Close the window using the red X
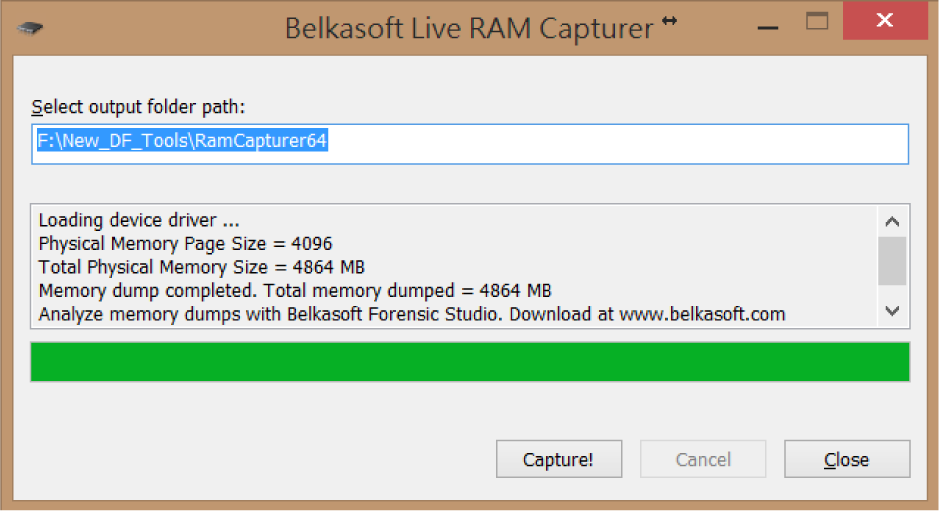Screen dimensions: 939x511 tap(884, 21)
